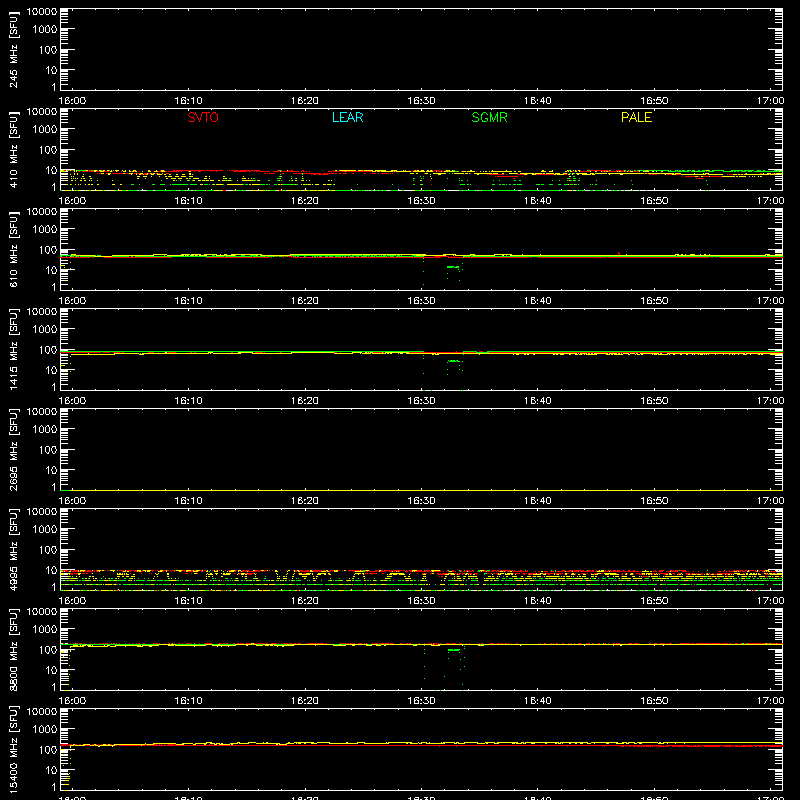Image resolution: width=800 pixels, height=800 pixels.
Task: Click the 1000 tick label on 610 MHz axis
Action: click(45, 230)
